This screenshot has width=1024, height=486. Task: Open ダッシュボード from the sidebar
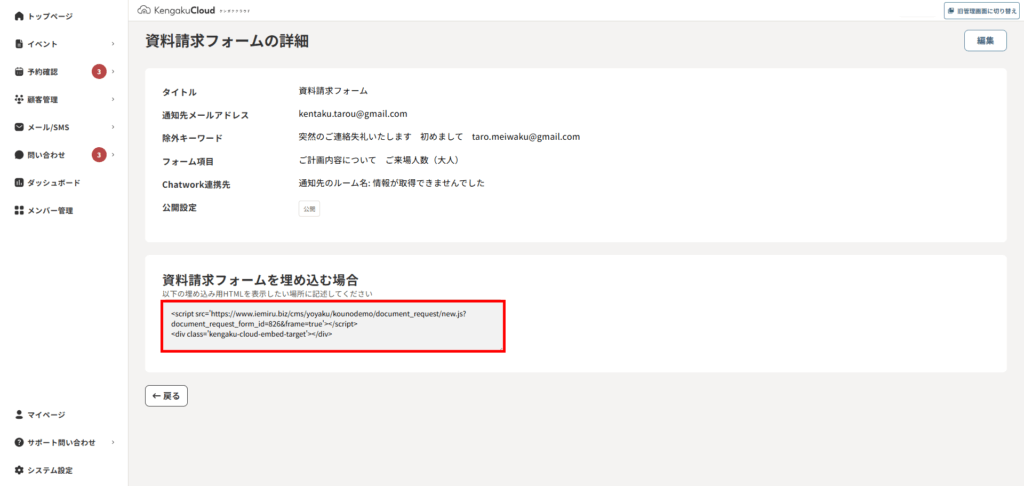[x=54, y=182]
